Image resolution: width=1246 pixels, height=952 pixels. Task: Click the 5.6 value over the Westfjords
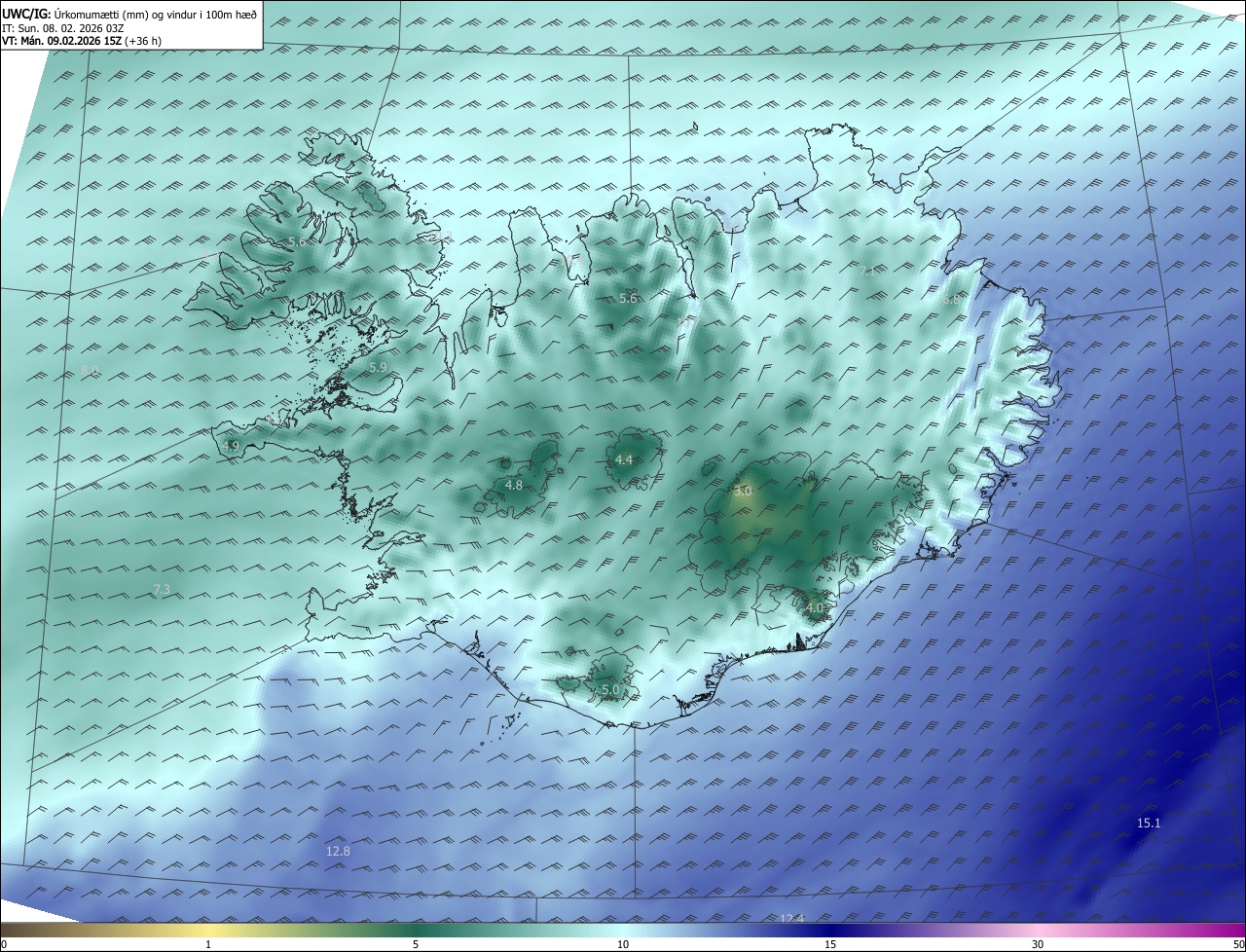[297, 241]
